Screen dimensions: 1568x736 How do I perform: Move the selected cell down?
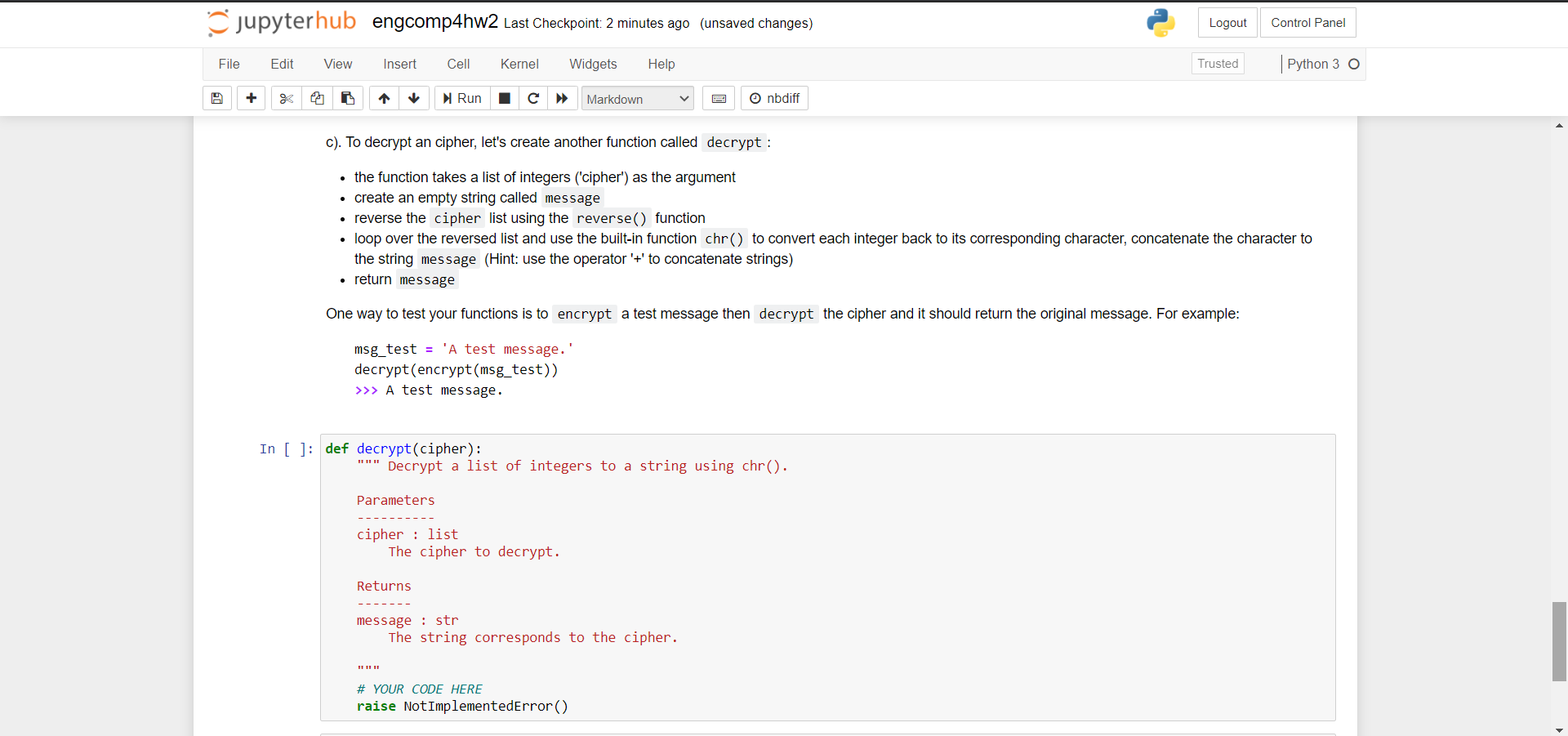pos(414,98)
